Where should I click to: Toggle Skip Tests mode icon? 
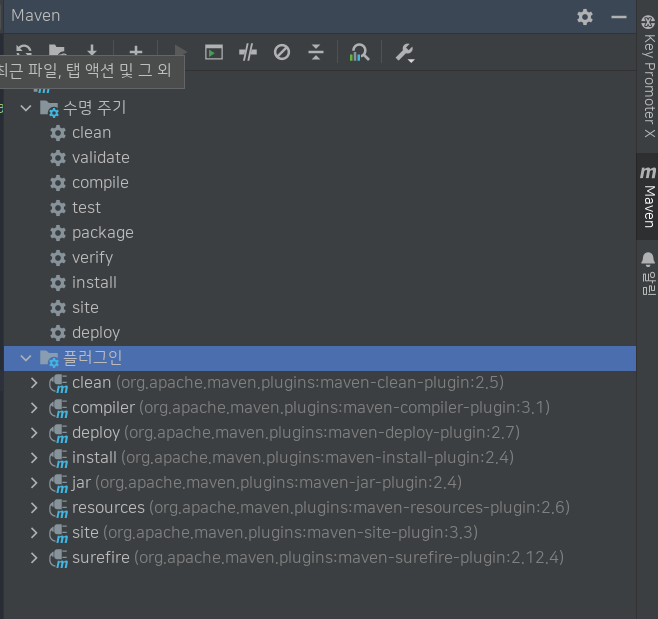(x=282, y=52)
